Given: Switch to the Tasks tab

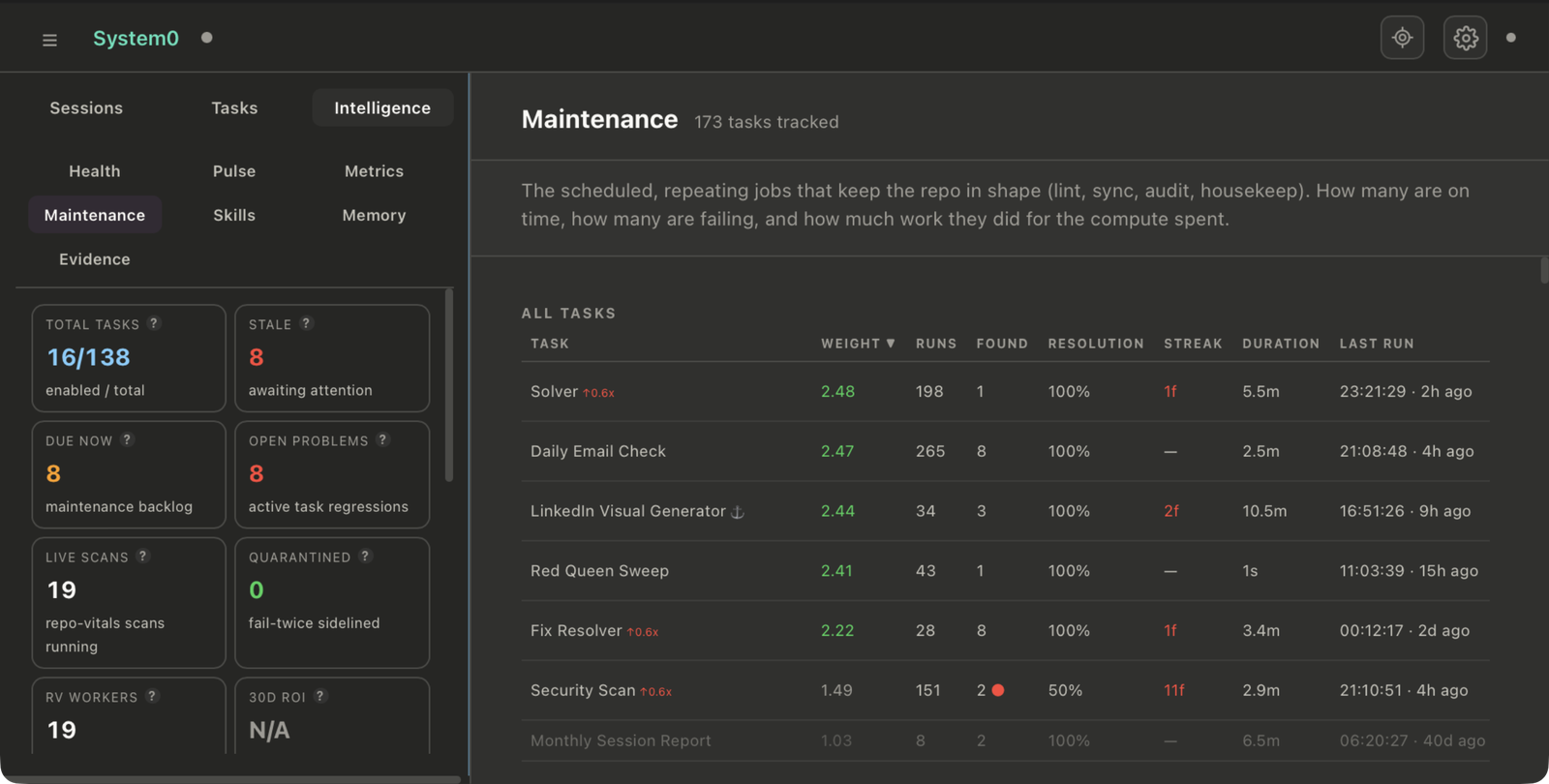Looking at the screenshot, I should pos(234,107).
